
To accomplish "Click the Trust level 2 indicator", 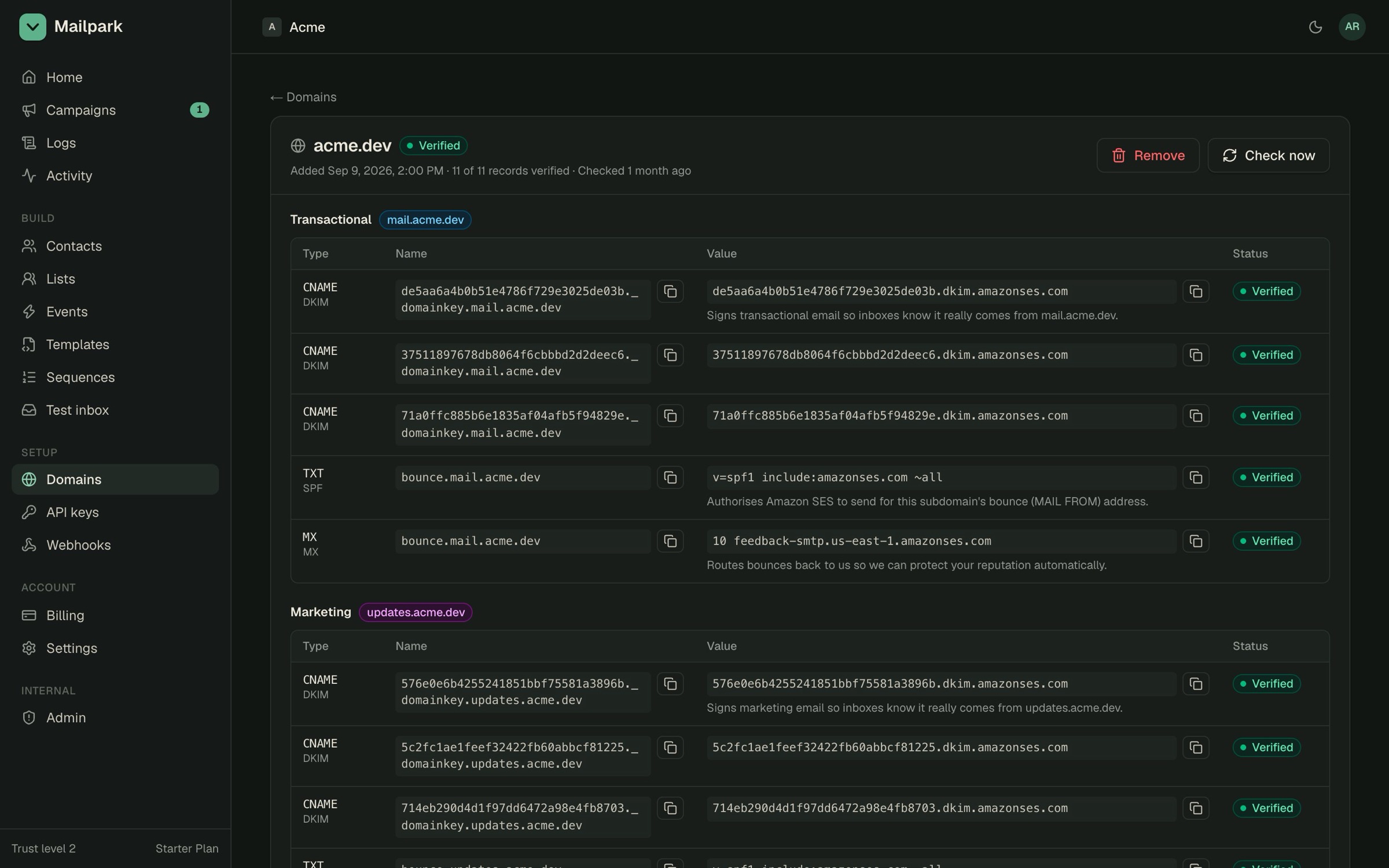I will [43, 849].
